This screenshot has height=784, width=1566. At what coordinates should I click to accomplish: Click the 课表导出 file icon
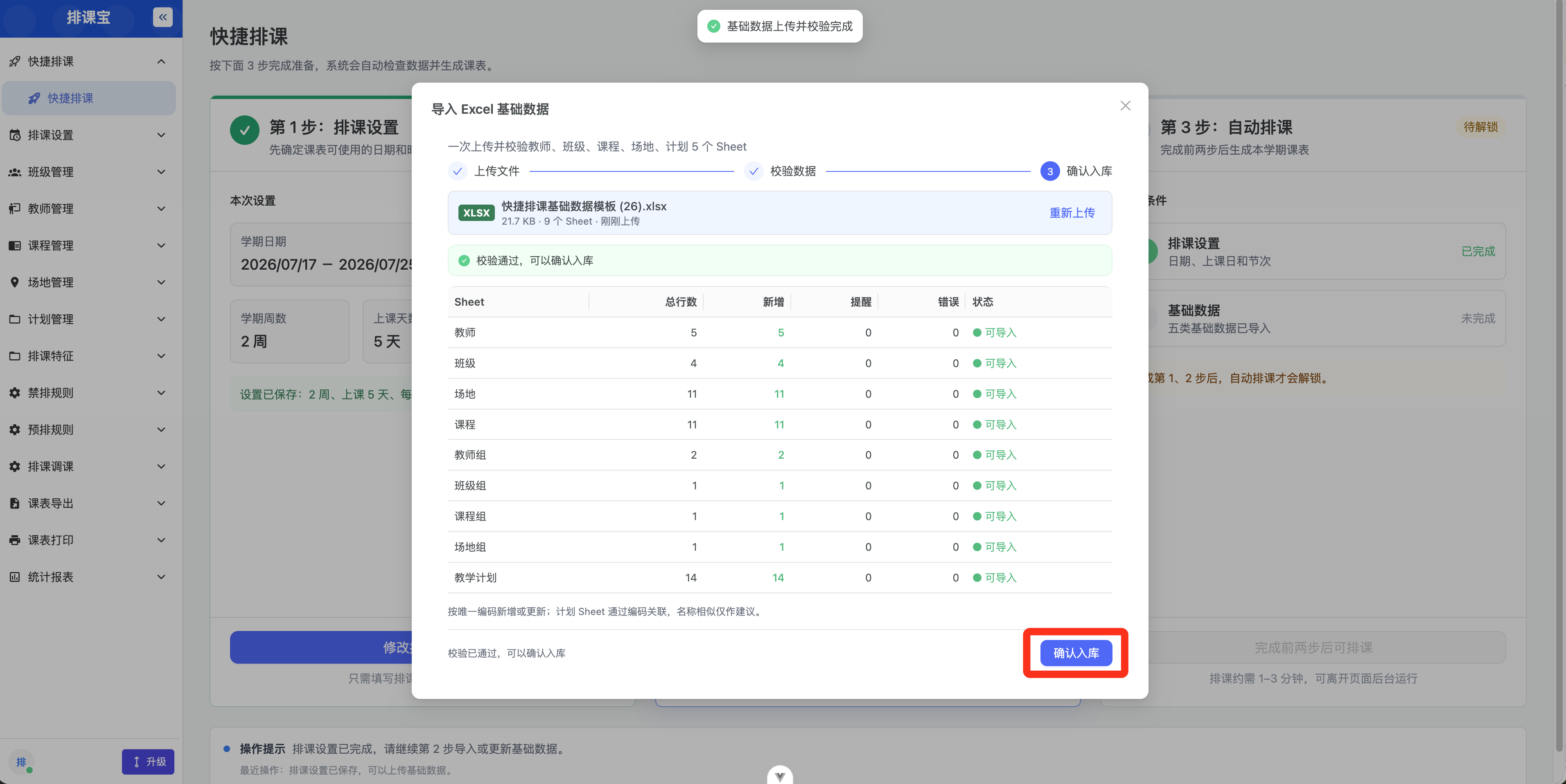pyautogui.click(x=15, y=503)
